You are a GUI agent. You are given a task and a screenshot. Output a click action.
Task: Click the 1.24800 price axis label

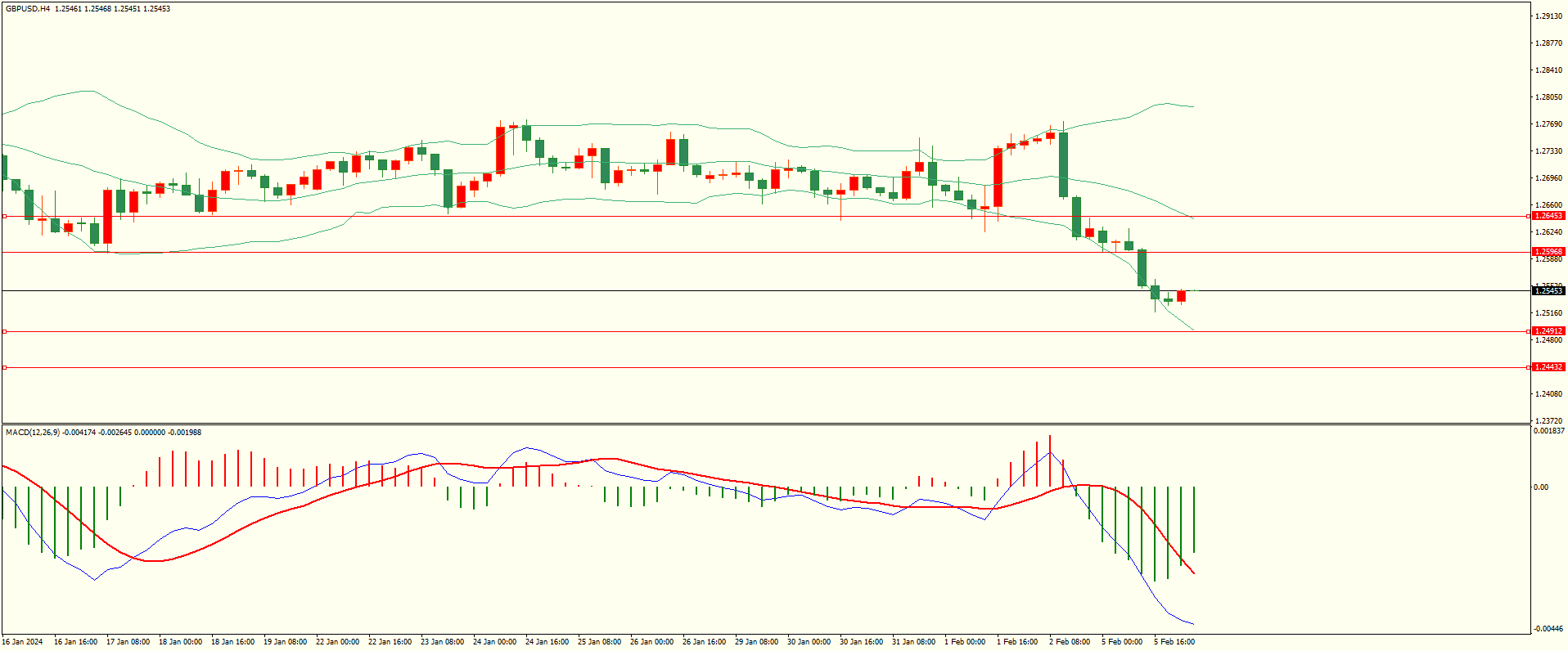[x=1549, y=340]
